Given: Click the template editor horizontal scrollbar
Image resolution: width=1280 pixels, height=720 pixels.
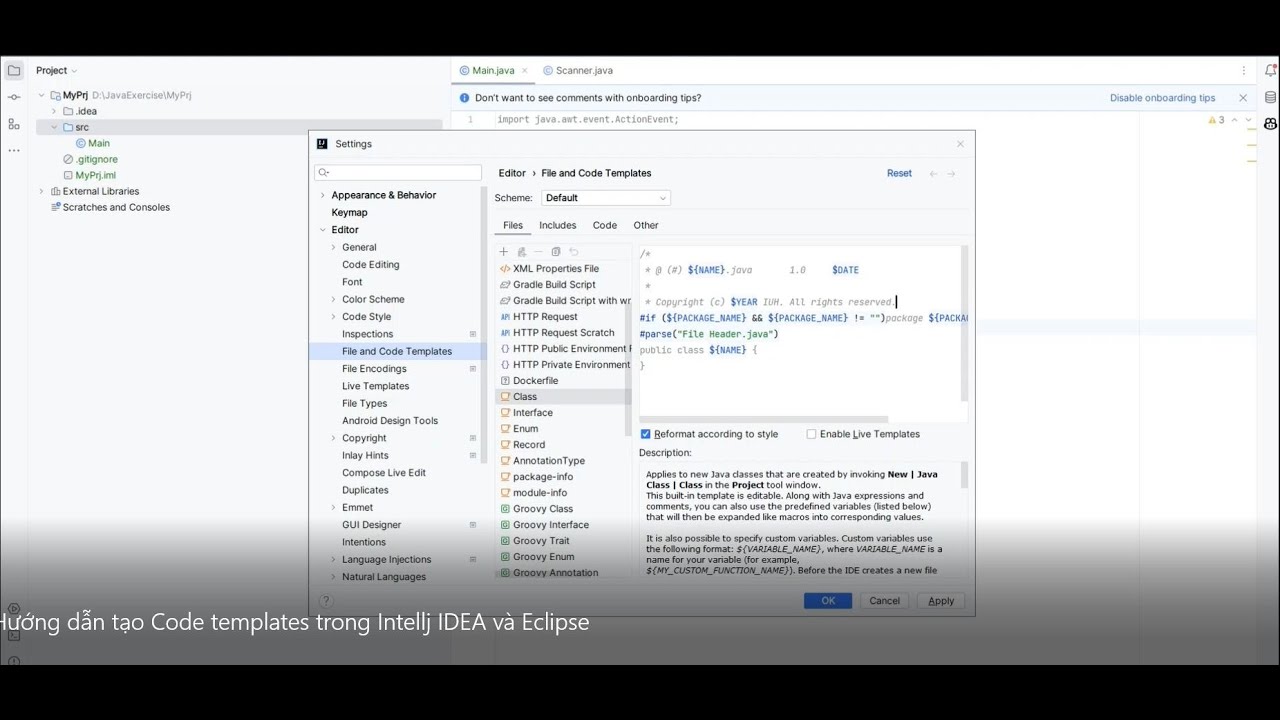Looking at the screenshot, I should [x=765, y=419].
